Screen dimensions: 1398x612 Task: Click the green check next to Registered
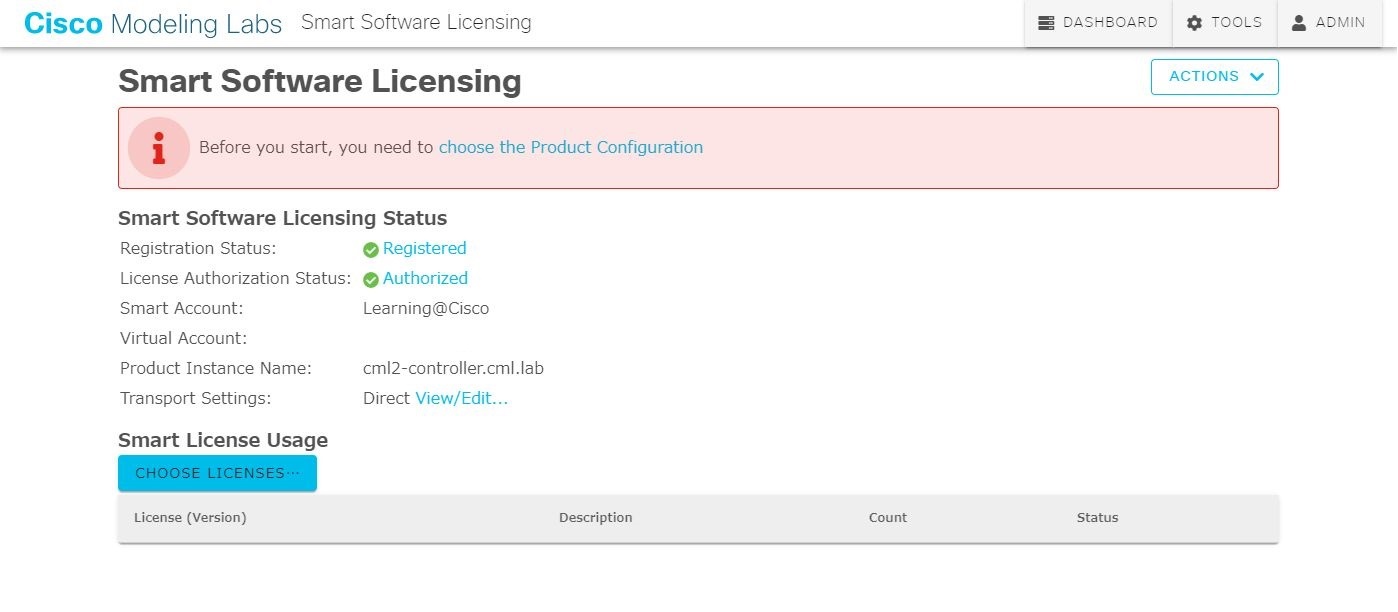point(370,249)
